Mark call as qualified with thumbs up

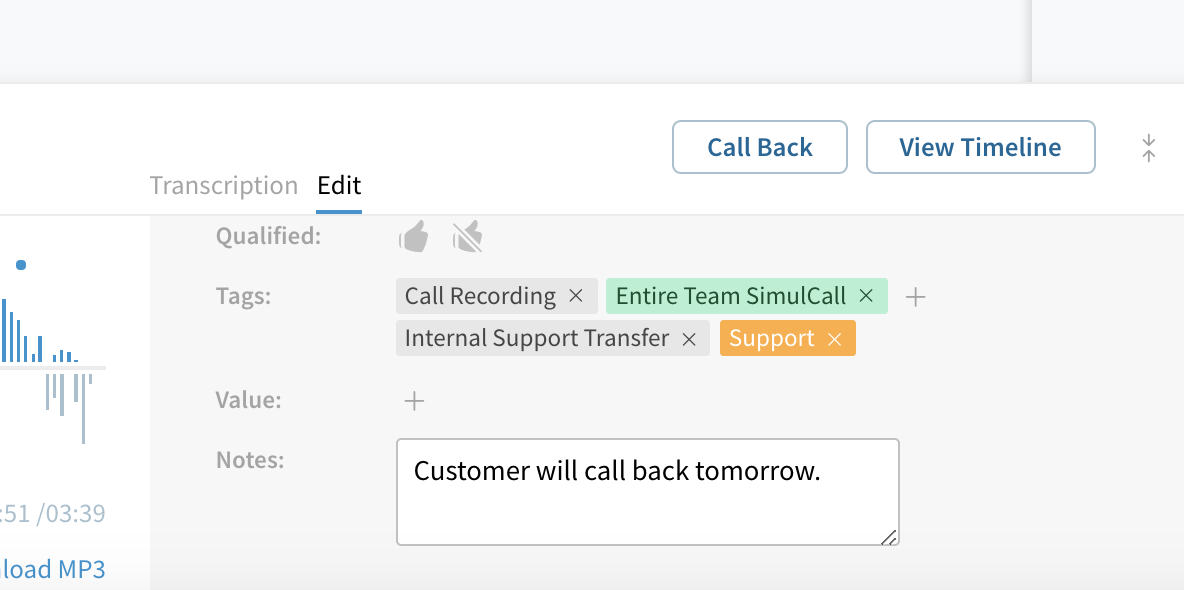coord(414,236)
